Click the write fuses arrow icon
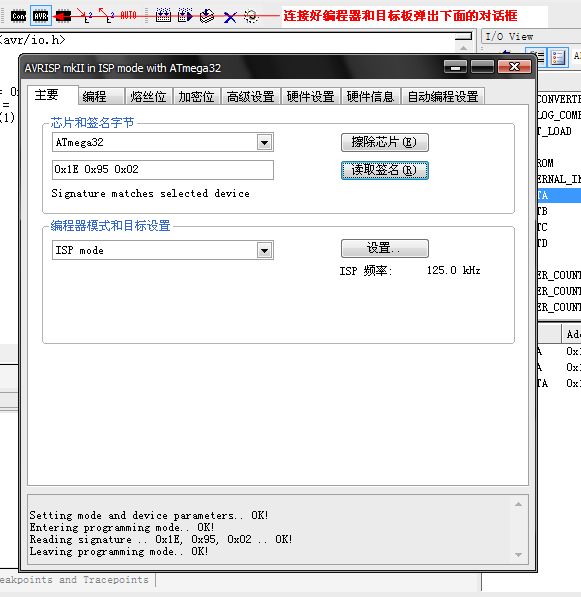581x597 pixels. (85, 16)
